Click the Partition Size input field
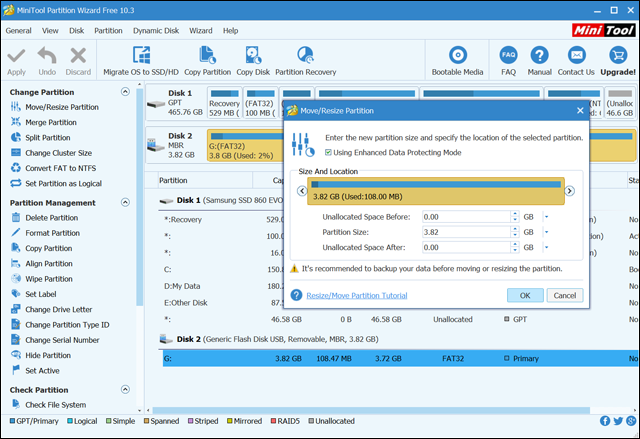 [466, 232]
